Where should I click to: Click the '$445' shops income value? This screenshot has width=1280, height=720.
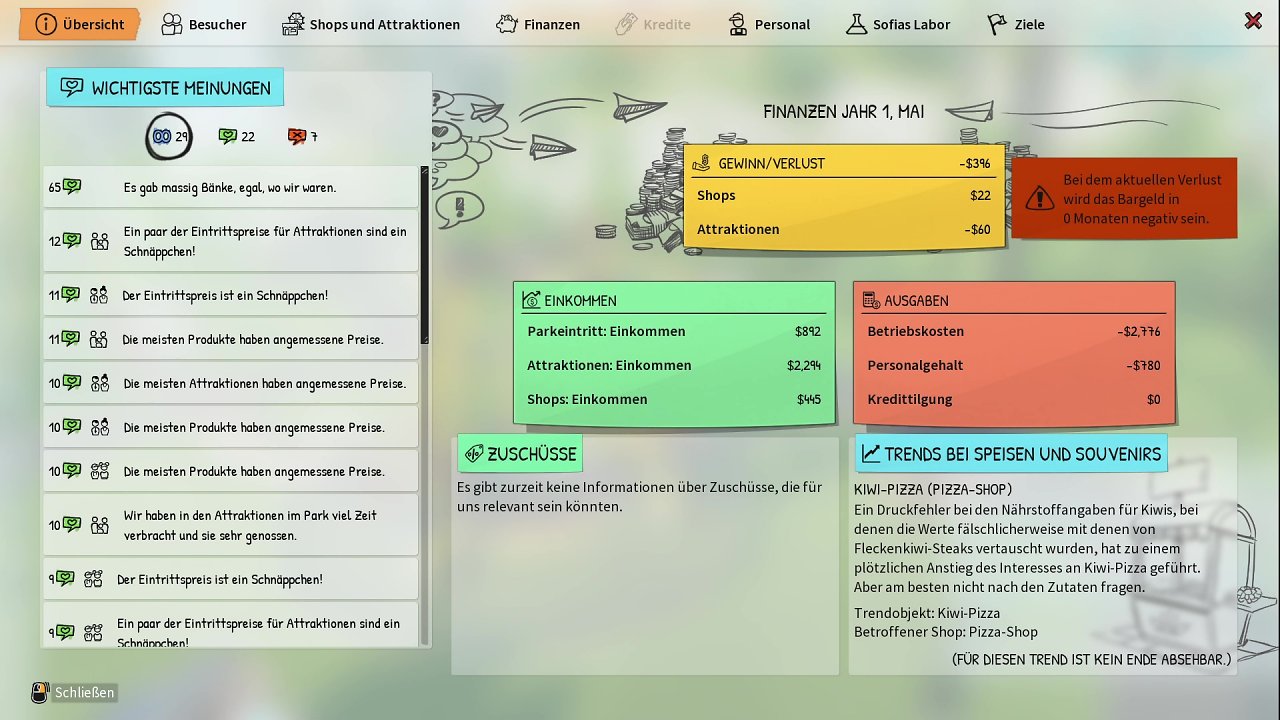click(x=809, y=399)
